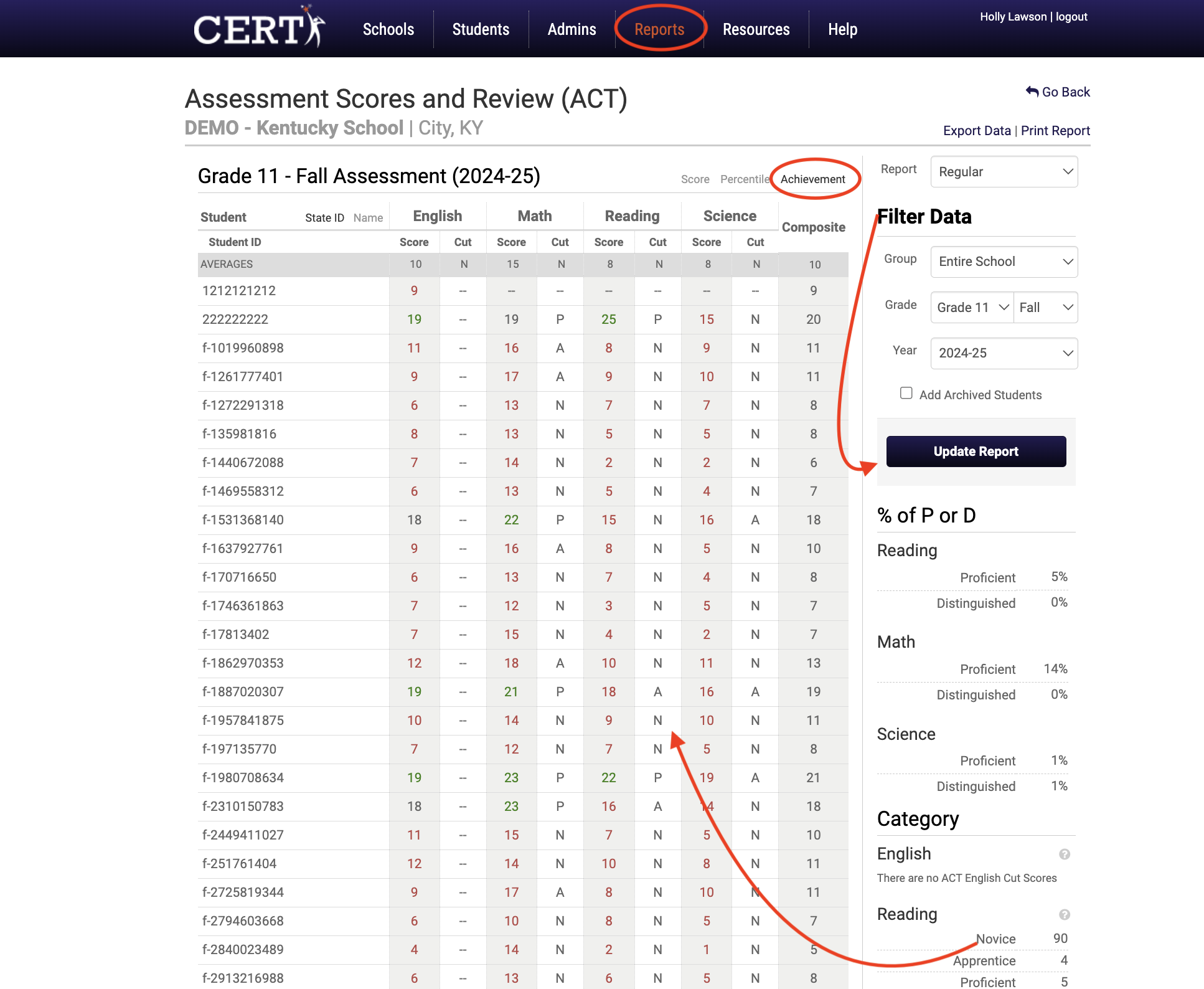Select student ID 222222222 in the table
This screenshot has width=1204, height=989.
pyautogui.click(x=235, y=319)
